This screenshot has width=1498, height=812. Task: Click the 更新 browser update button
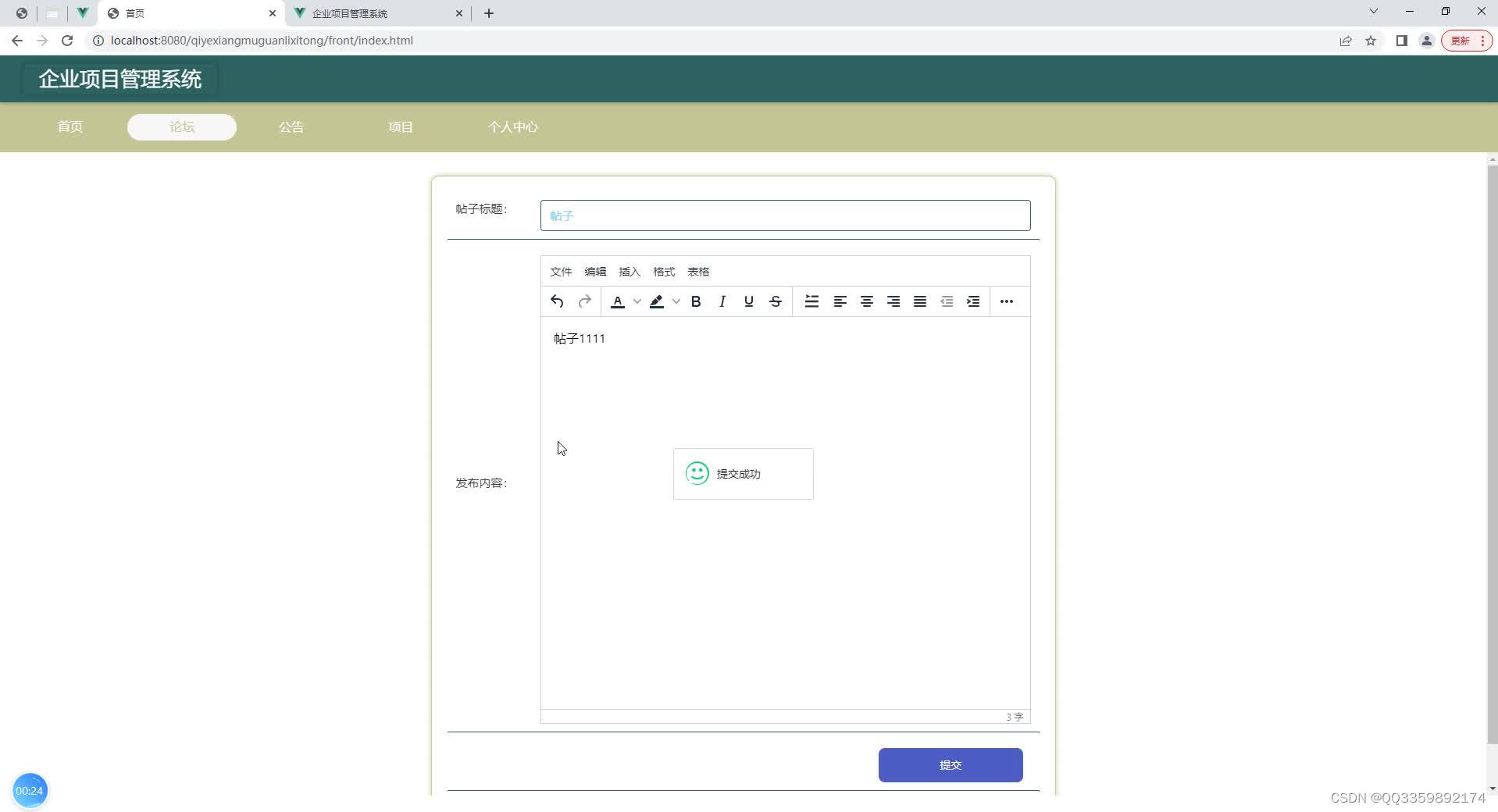tap(1467, 41)
